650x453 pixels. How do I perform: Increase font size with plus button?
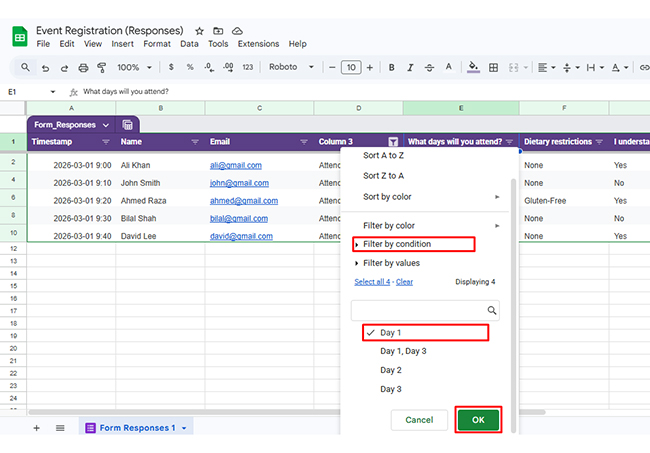pos(370,67)
